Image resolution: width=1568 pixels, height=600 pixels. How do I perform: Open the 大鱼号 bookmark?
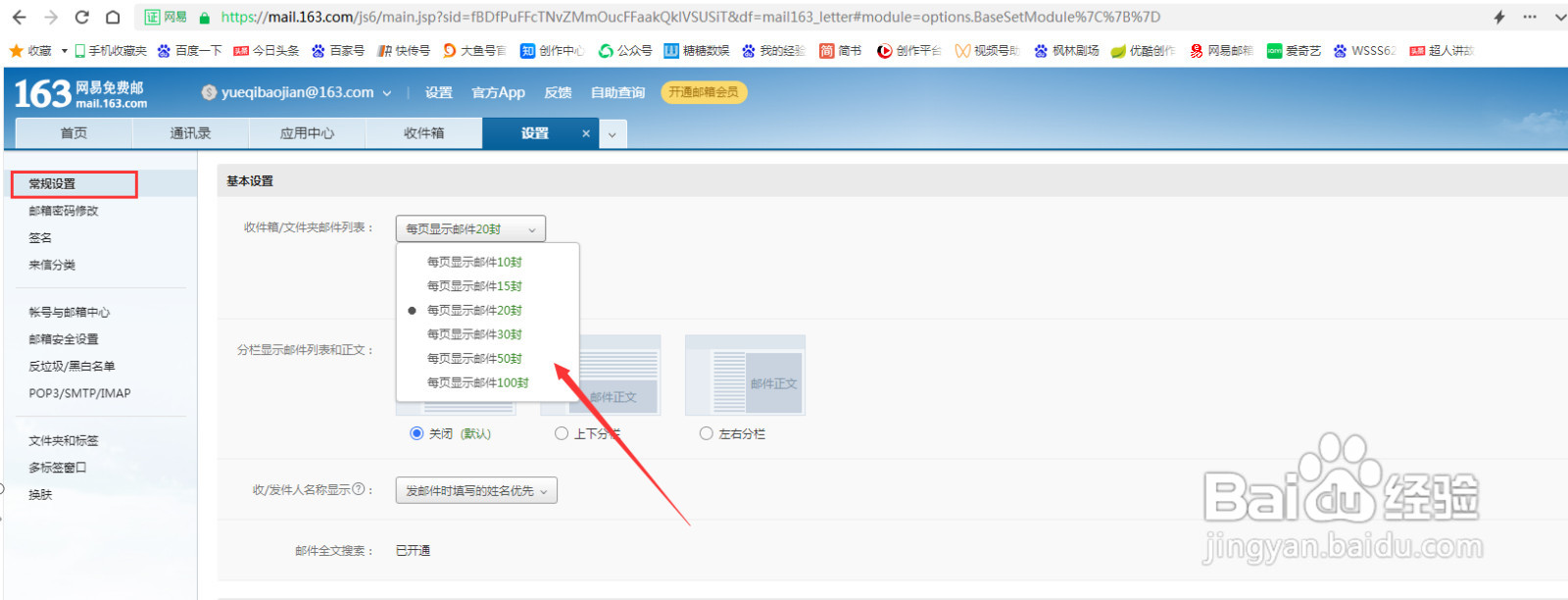[474, 50]
